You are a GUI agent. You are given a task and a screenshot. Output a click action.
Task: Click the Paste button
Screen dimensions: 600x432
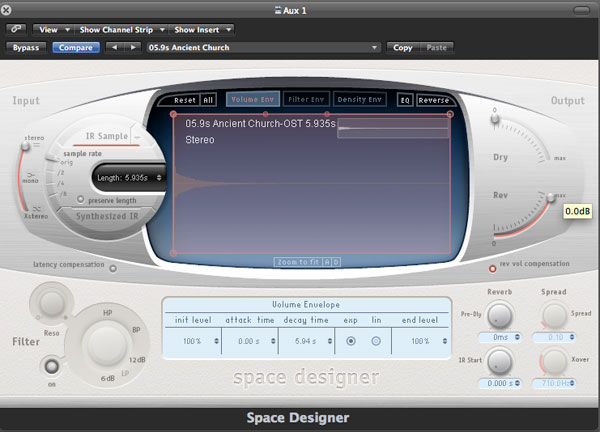tap(437, 47)
